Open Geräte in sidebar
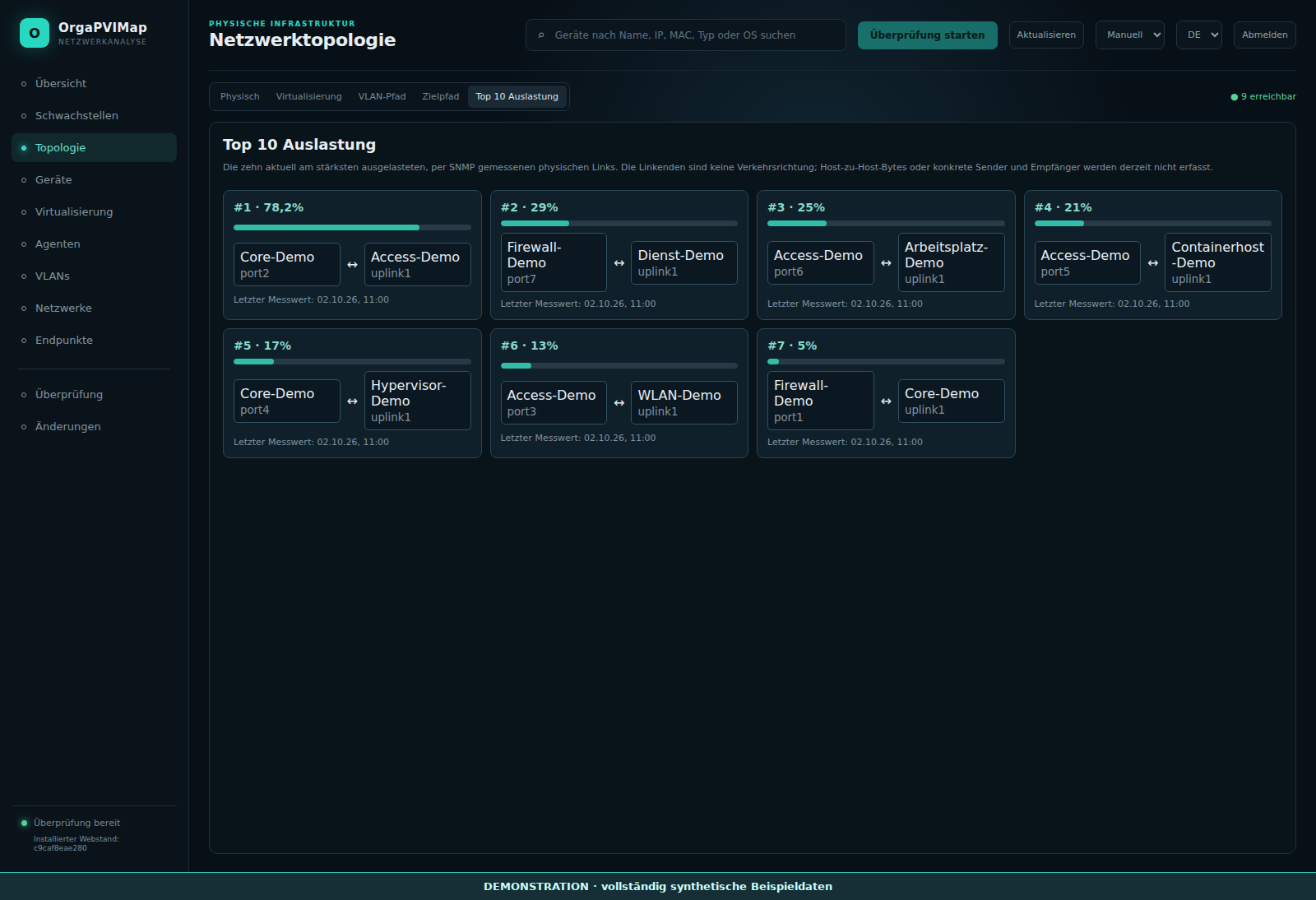 click(x=94, y=179)
